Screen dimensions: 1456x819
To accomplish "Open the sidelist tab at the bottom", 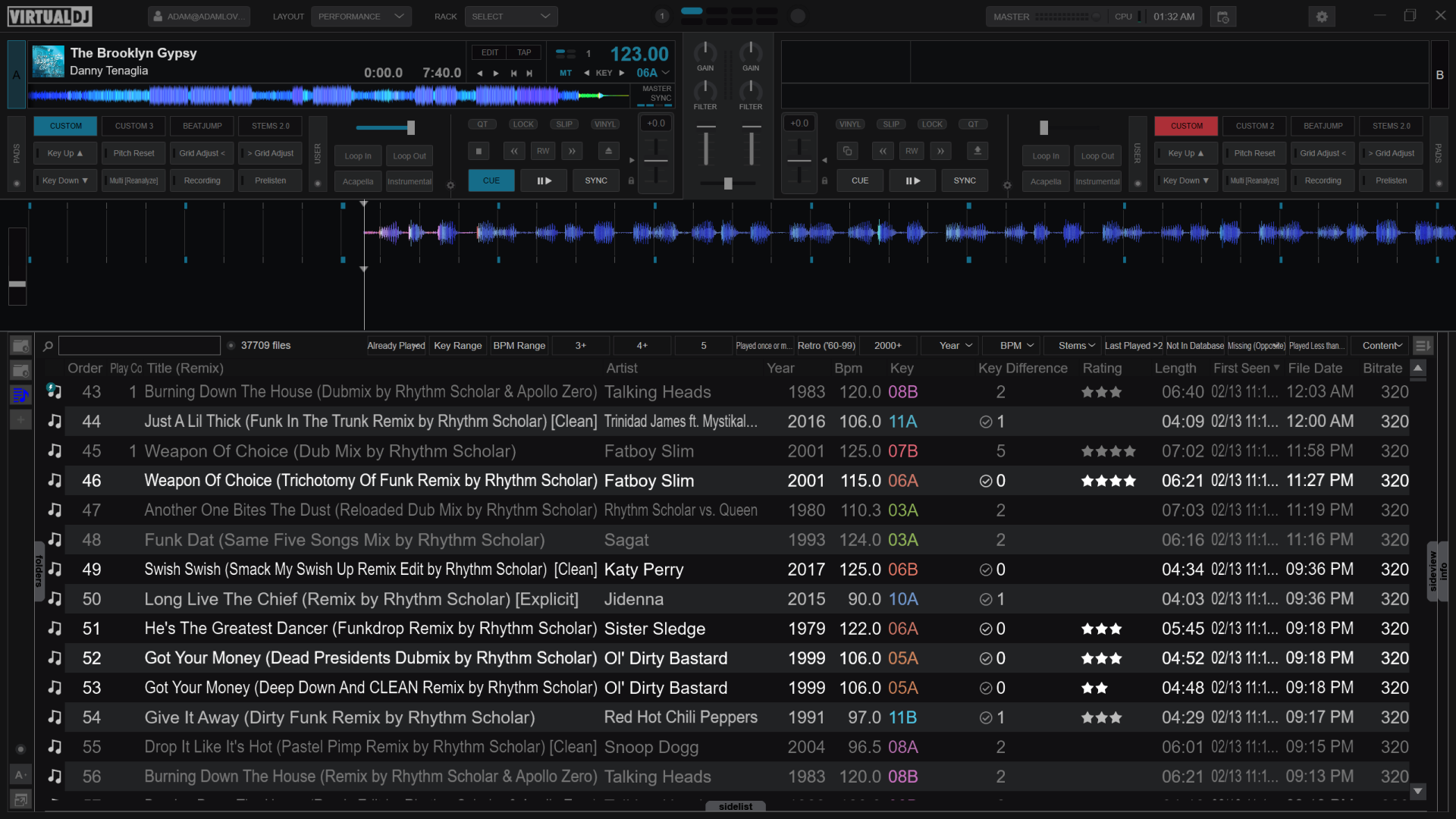I will pos(736,807).
